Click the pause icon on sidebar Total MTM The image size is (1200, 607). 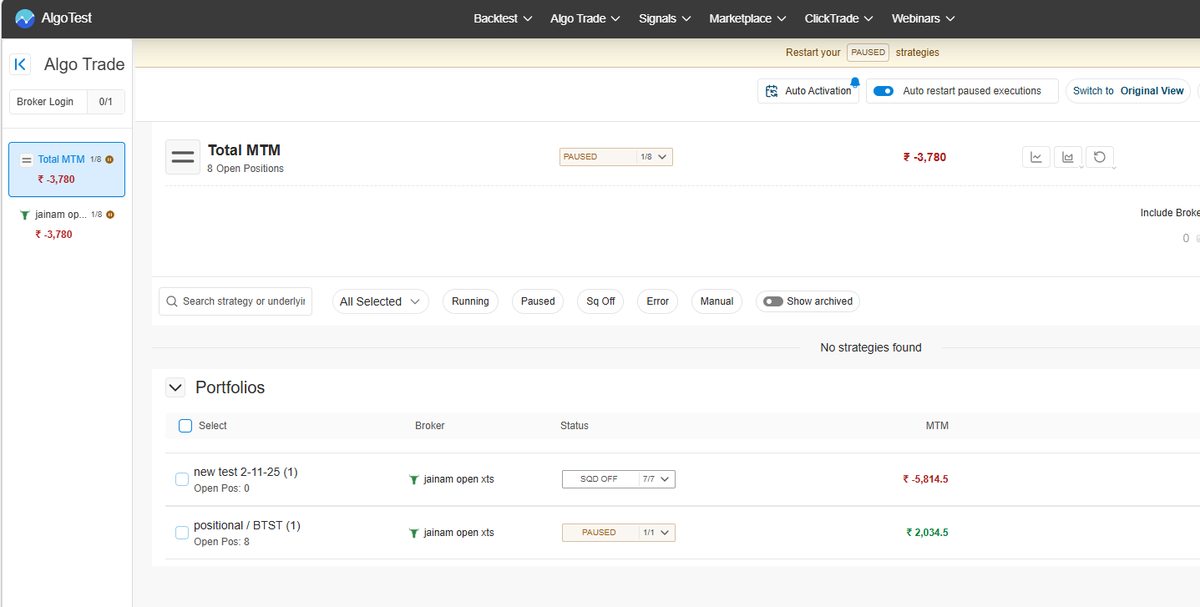coord(109,159)
